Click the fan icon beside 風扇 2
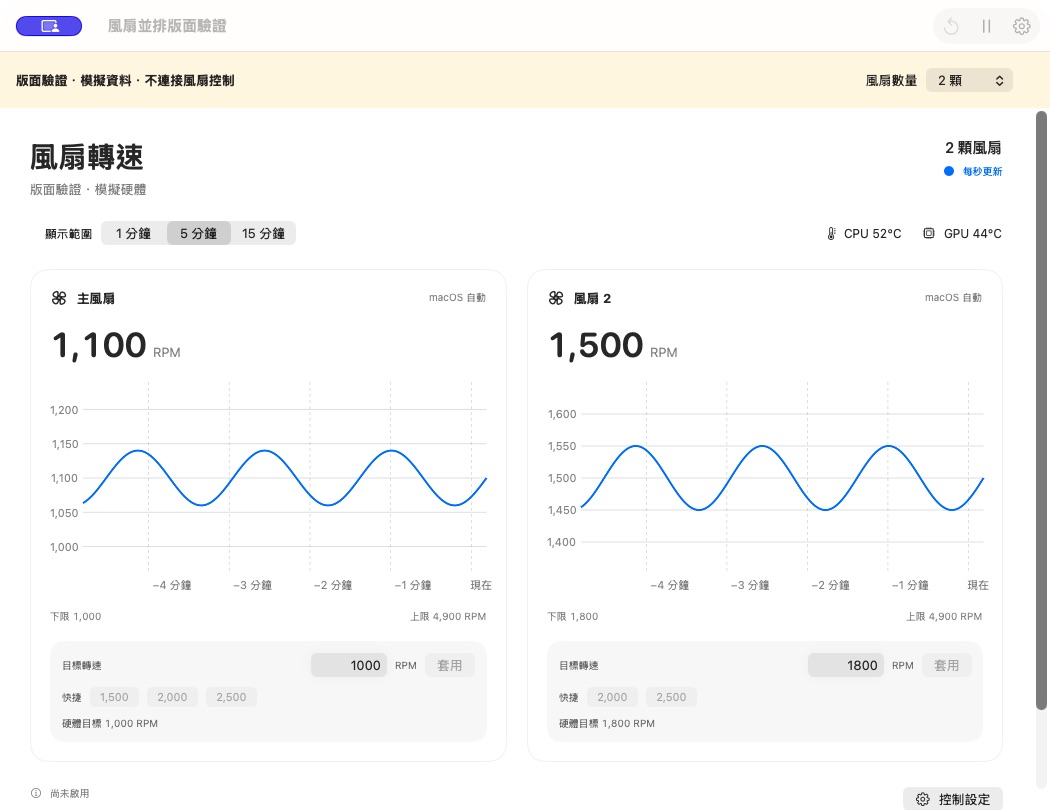Viewport: 1050px width, 810px height. [556, 298]
